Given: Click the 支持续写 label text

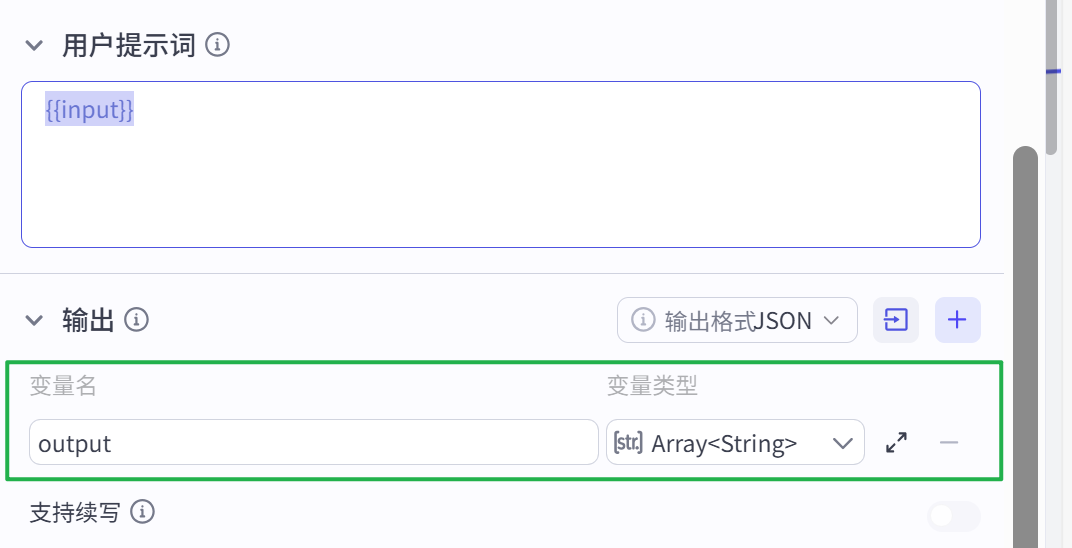Looking at the screenshot, I should pos(75,512).
